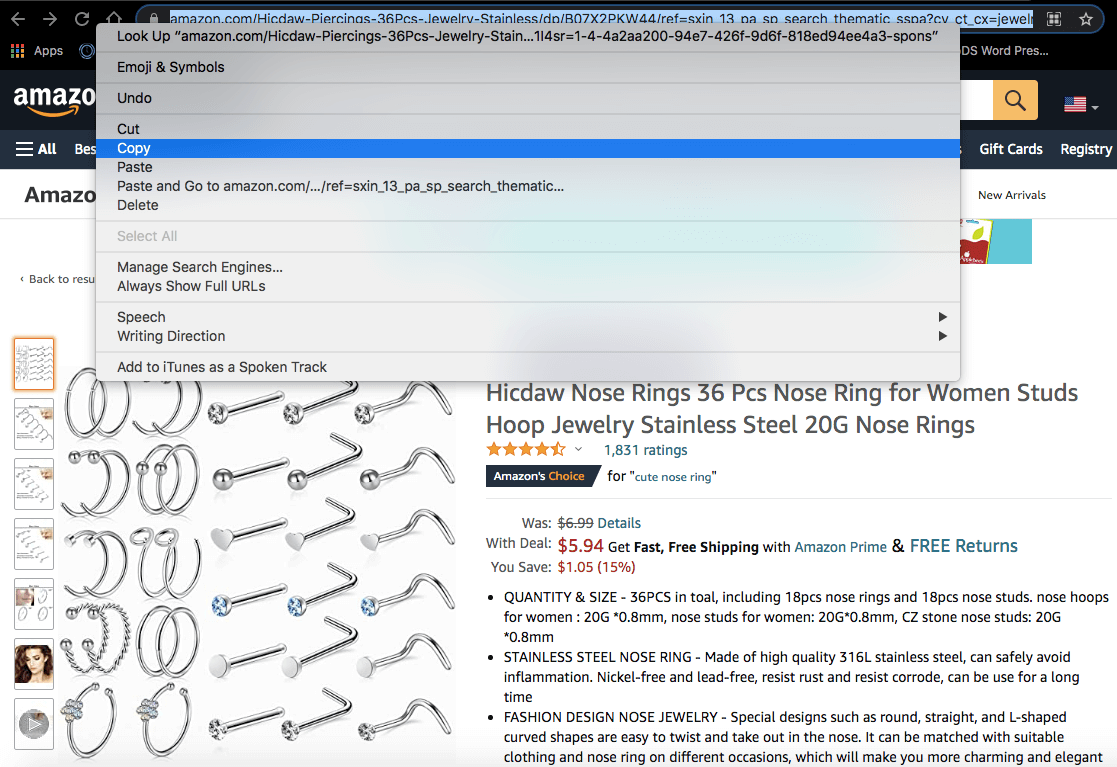Open the 1,831 ratings link
Viewport: 1117px width, 767px height.
645,450
